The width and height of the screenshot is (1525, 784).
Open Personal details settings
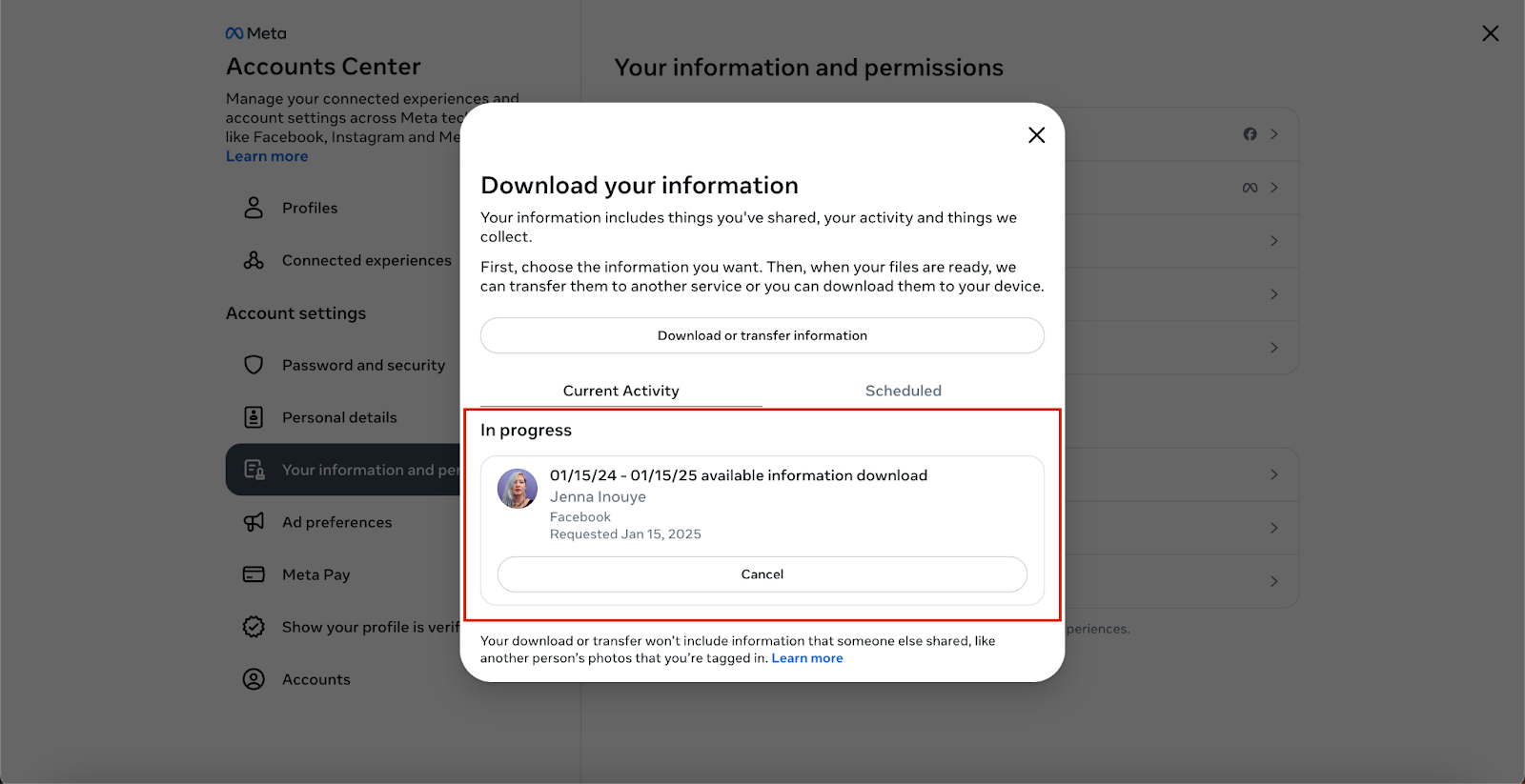tap(343, 417)
